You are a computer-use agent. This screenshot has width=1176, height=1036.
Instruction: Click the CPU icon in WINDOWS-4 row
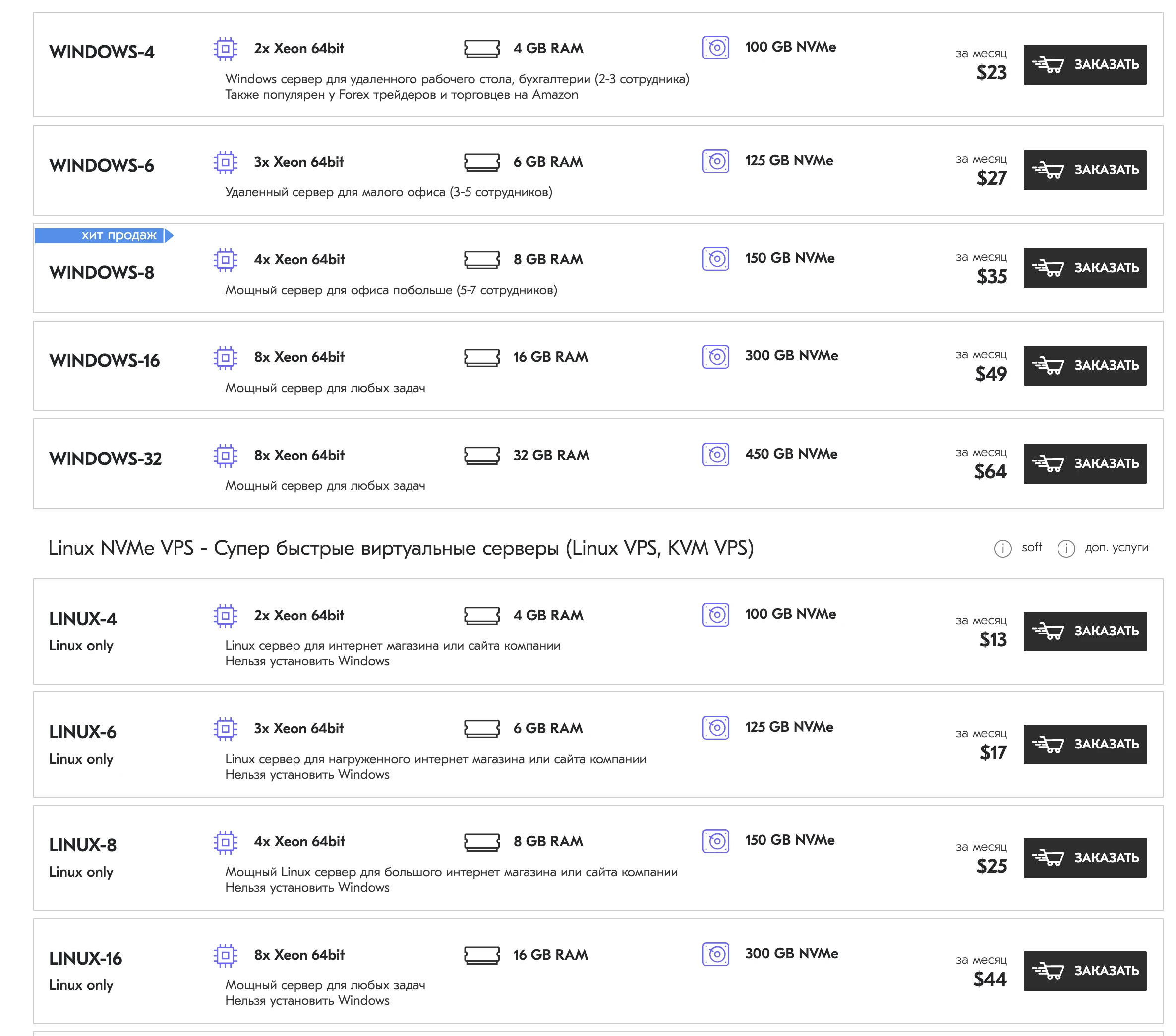(226, 49)
